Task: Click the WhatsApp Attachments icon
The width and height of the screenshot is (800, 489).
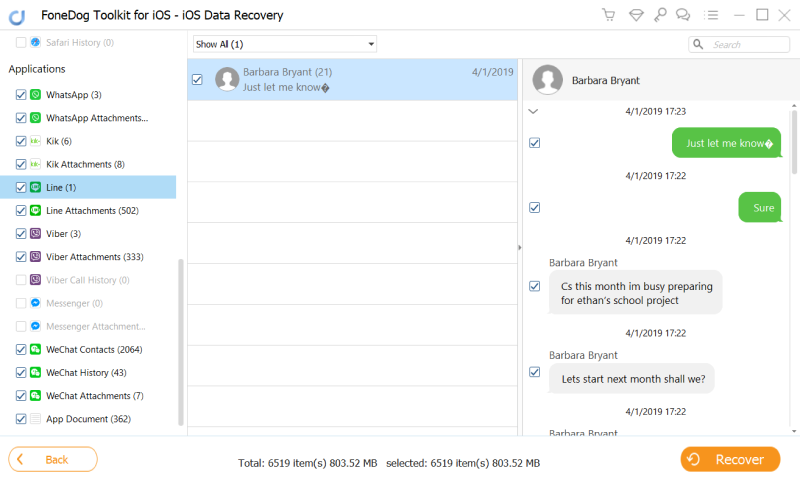Action: coord(35,118)
